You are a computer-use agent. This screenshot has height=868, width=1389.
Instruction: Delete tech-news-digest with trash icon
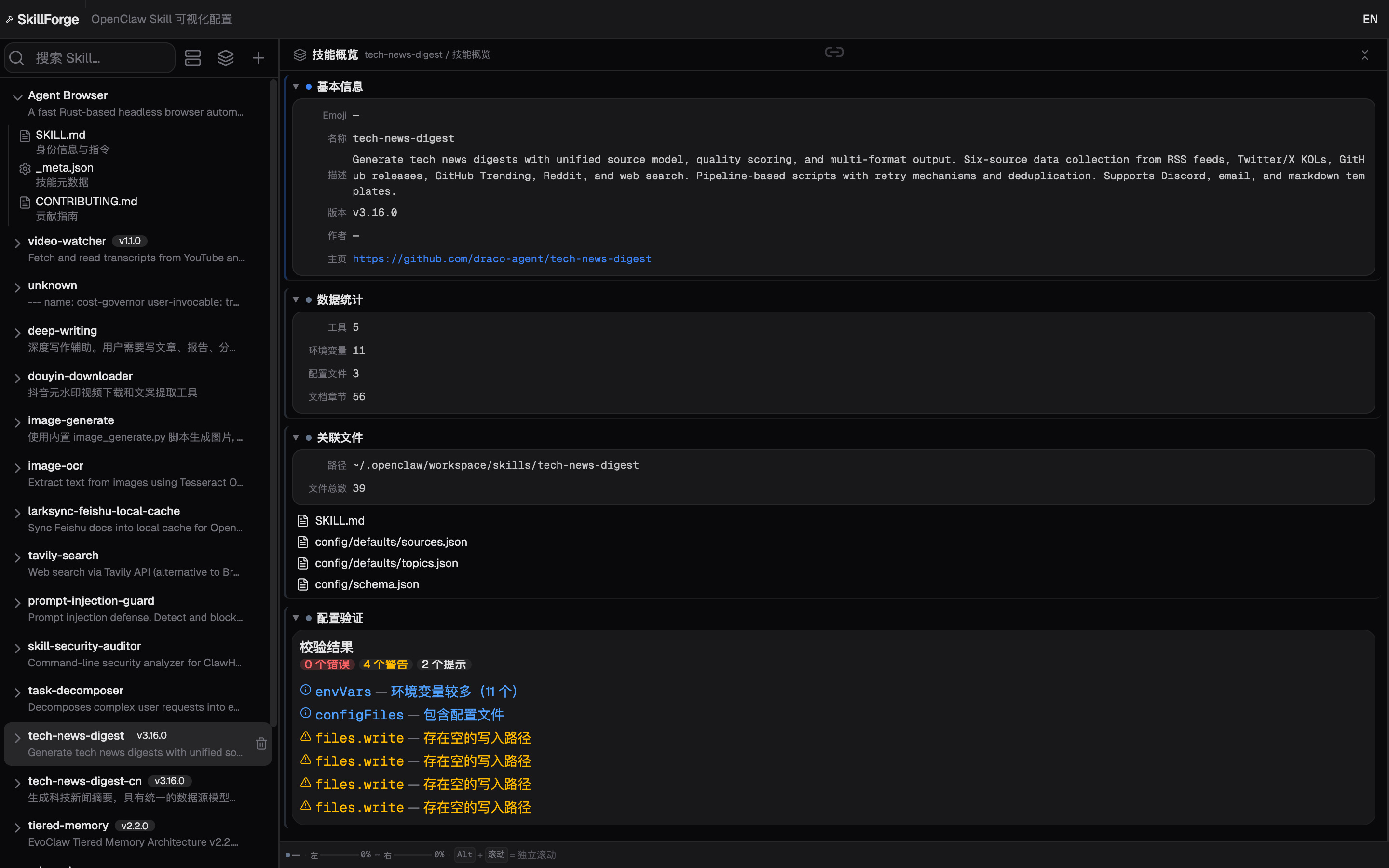click(x=261, y=744)
